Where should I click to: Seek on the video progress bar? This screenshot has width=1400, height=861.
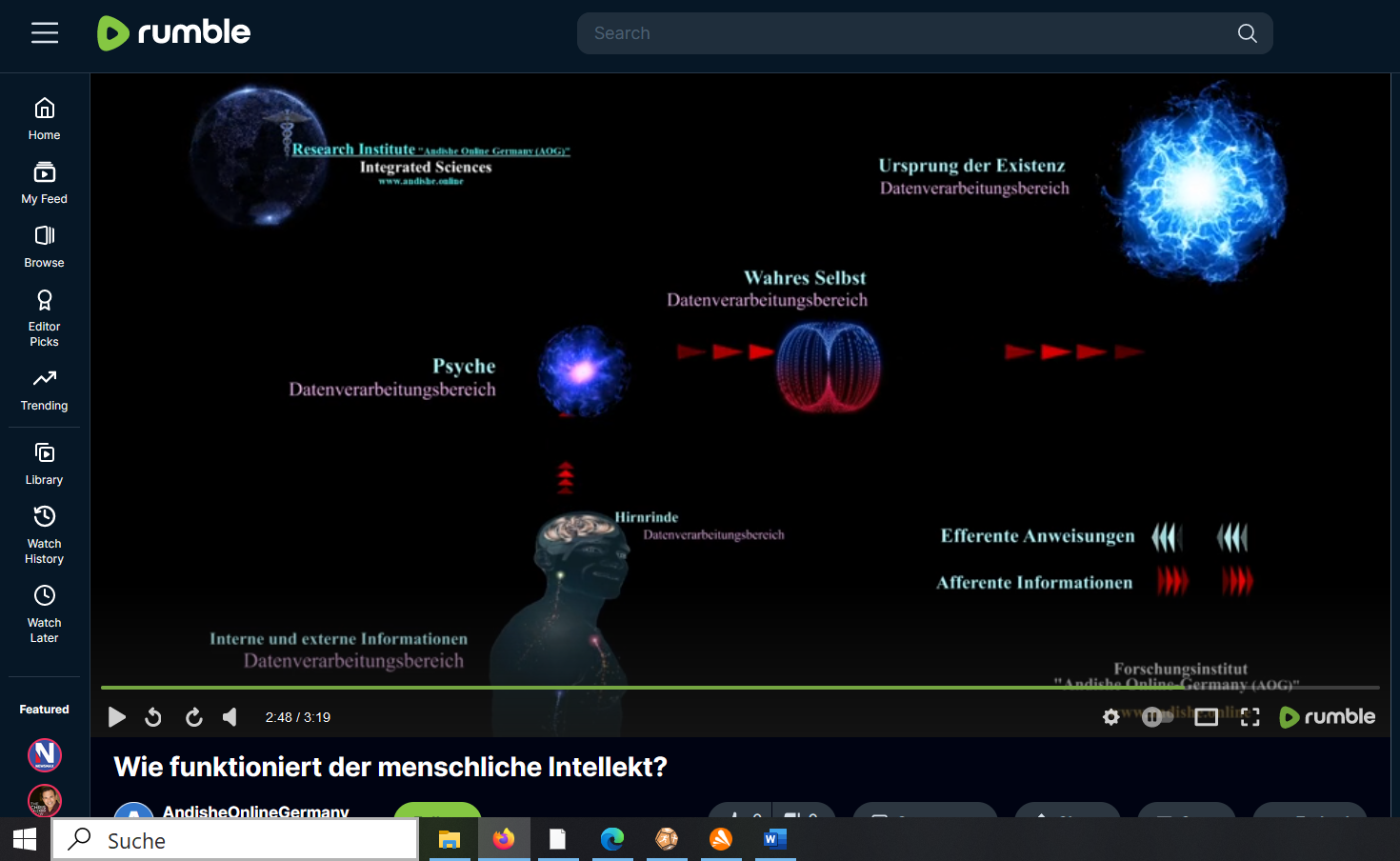pos(740,687)
